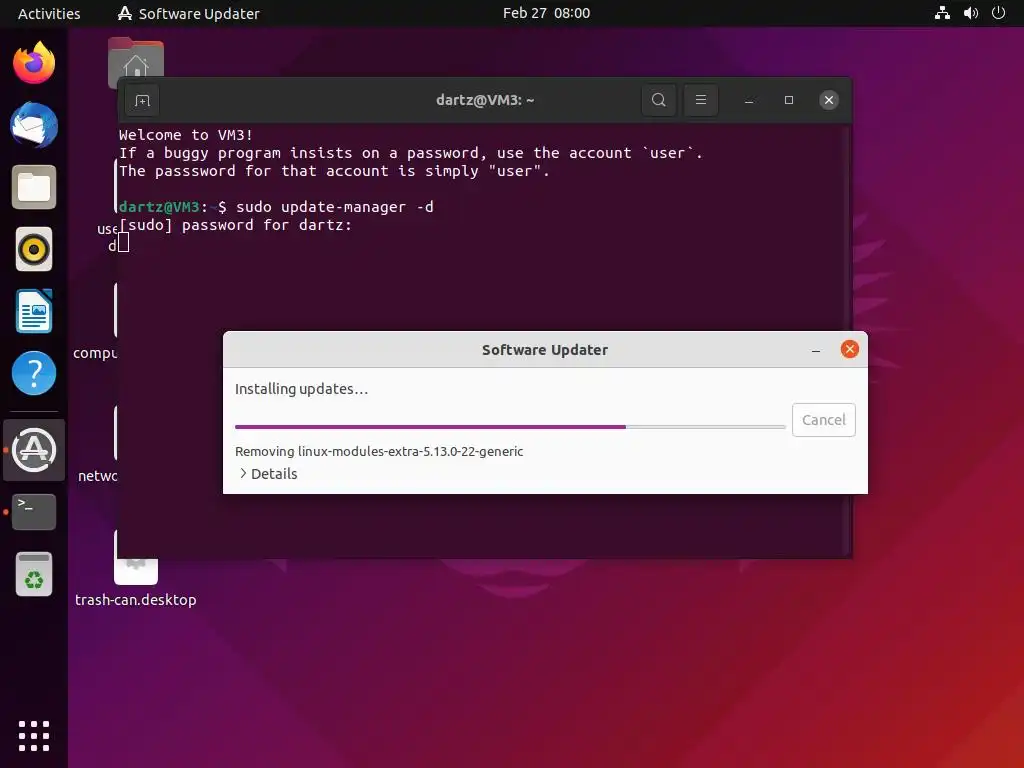Open the Help icon in dock

(x=34, y=373)
